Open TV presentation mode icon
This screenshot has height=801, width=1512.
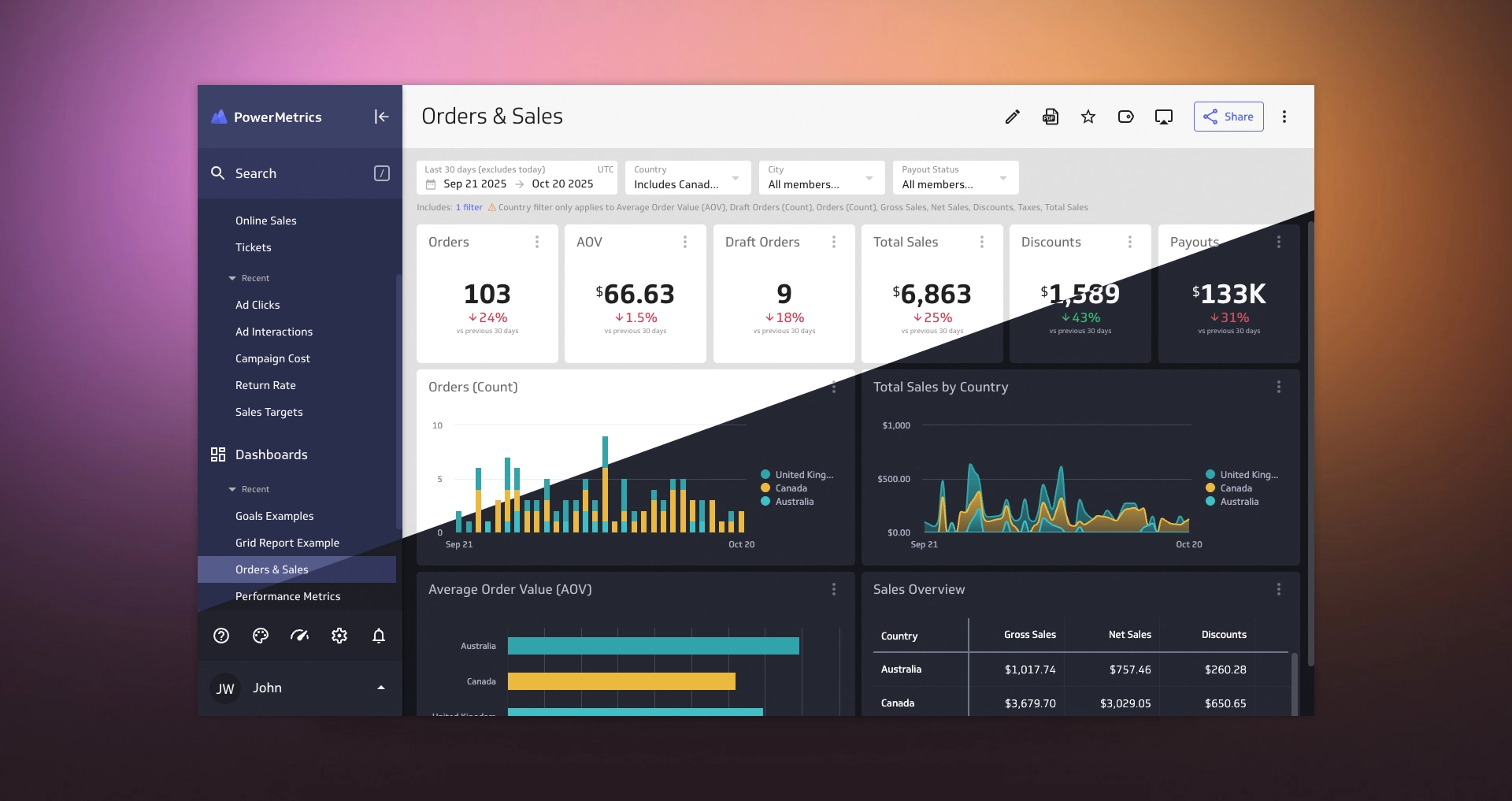tap(1164, 117)
